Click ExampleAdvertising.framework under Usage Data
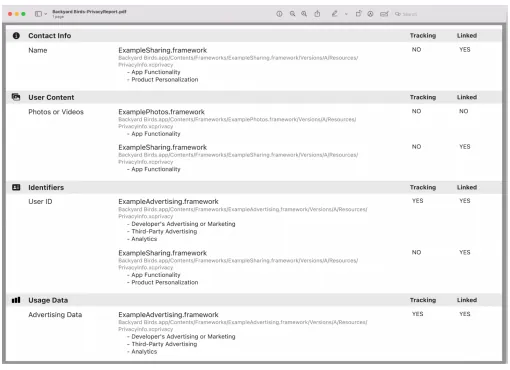 [168, 315]
